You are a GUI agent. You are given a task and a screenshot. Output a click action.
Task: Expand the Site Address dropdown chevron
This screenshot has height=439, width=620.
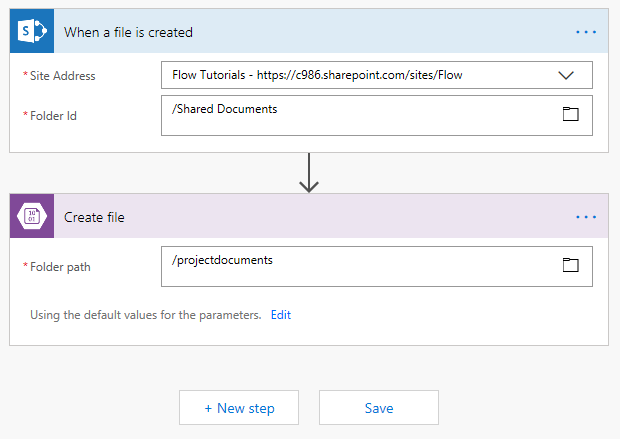(x=566, y=75)
